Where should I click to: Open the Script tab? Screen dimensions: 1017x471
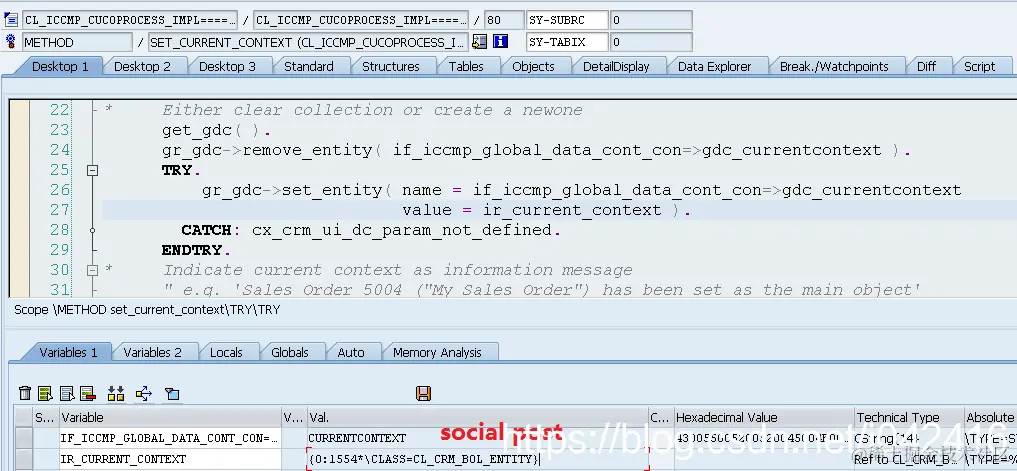point(979,66)
